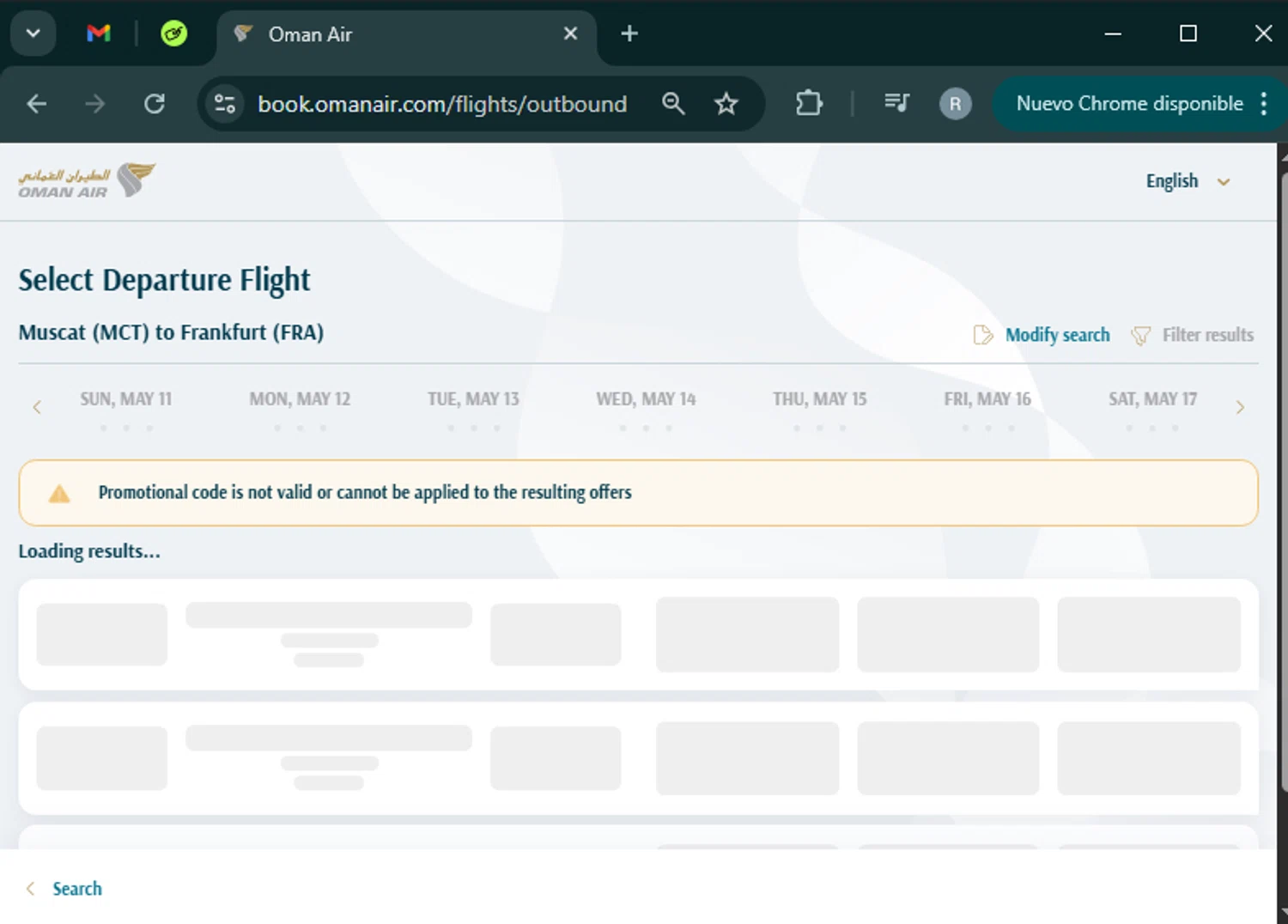Select the SAT, MAY 17 date tab

[1152, 409]
